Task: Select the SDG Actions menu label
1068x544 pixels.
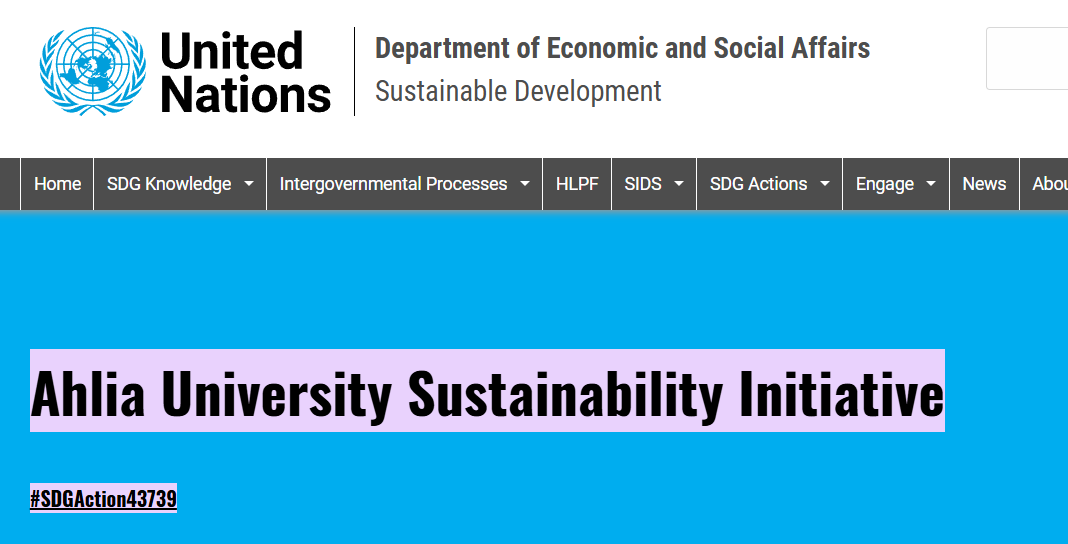Action: click(x=758, y=184)
